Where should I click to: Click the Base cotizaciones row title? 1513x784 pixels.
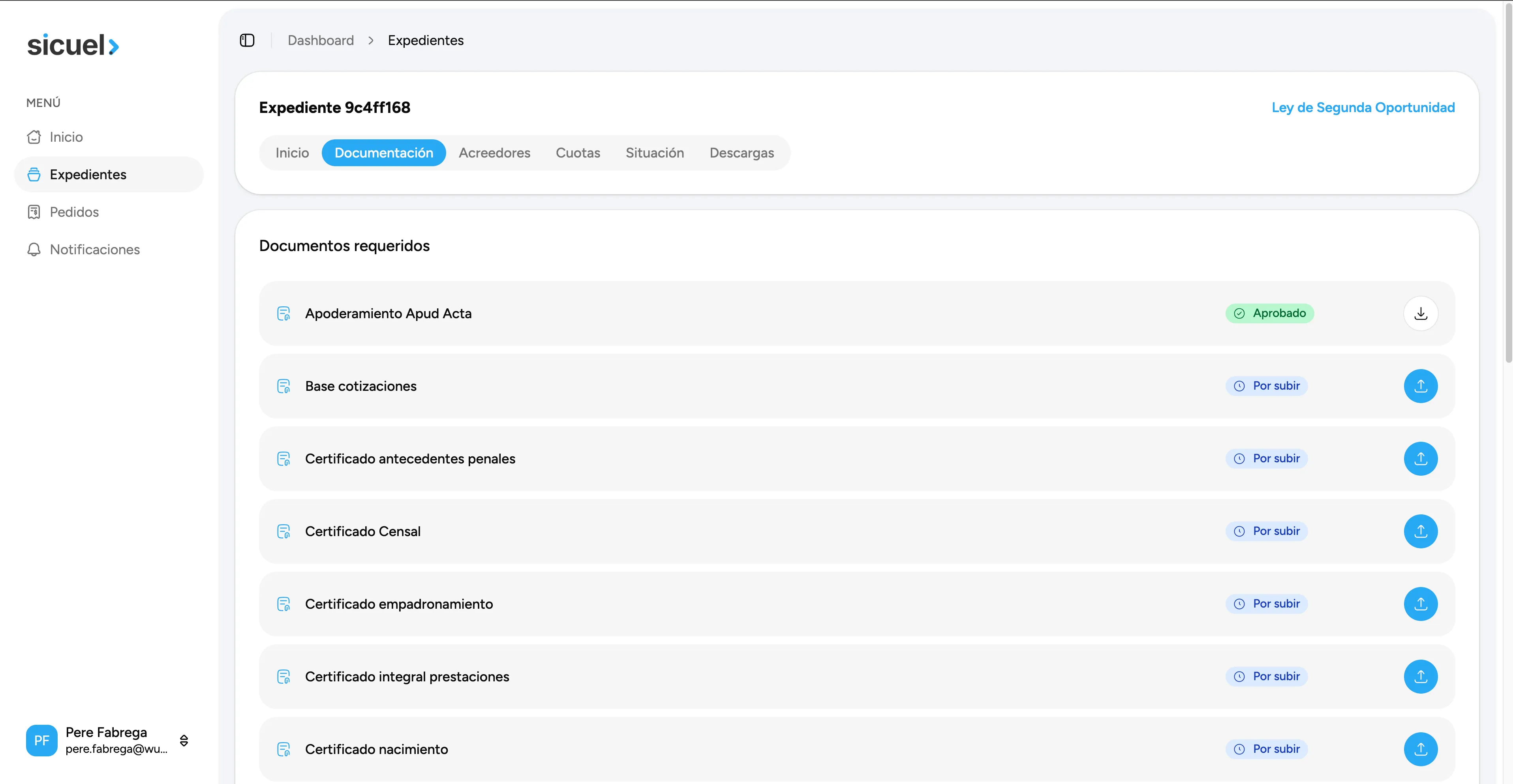[x=360, y=386]
